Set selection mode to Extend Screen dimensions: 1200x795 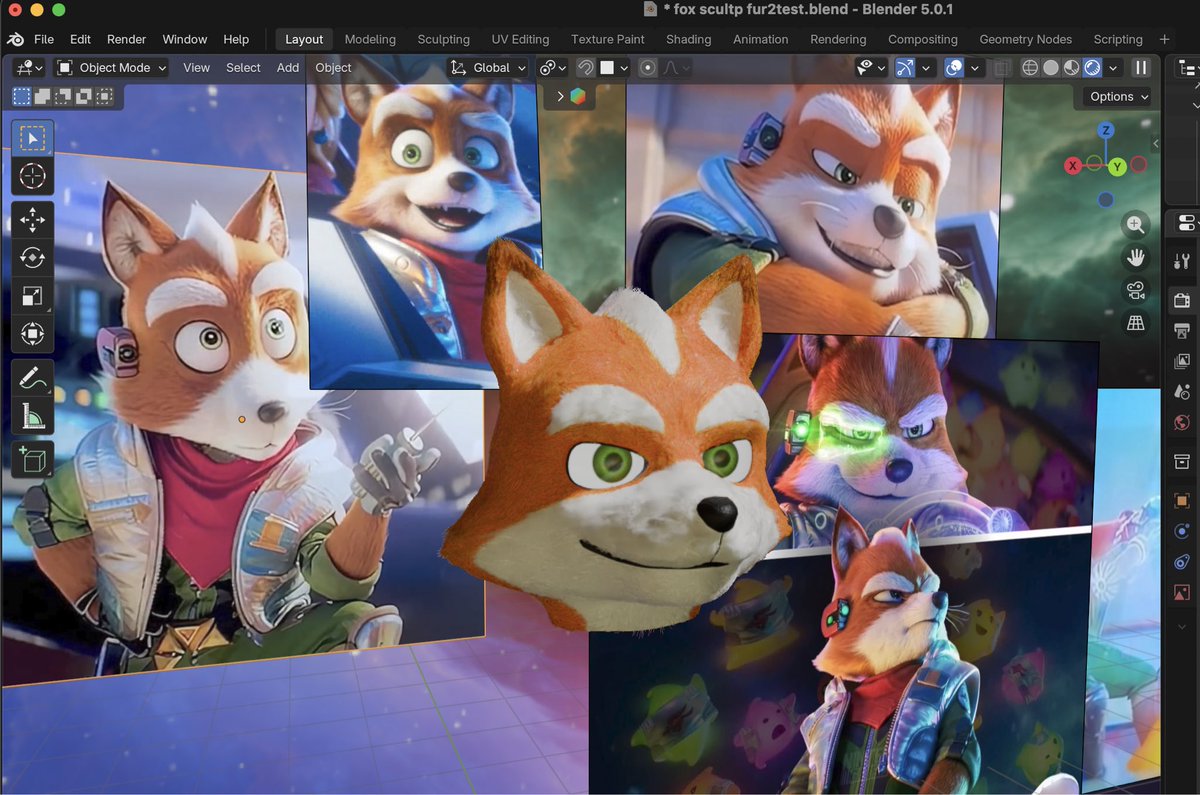pos(43,97)
